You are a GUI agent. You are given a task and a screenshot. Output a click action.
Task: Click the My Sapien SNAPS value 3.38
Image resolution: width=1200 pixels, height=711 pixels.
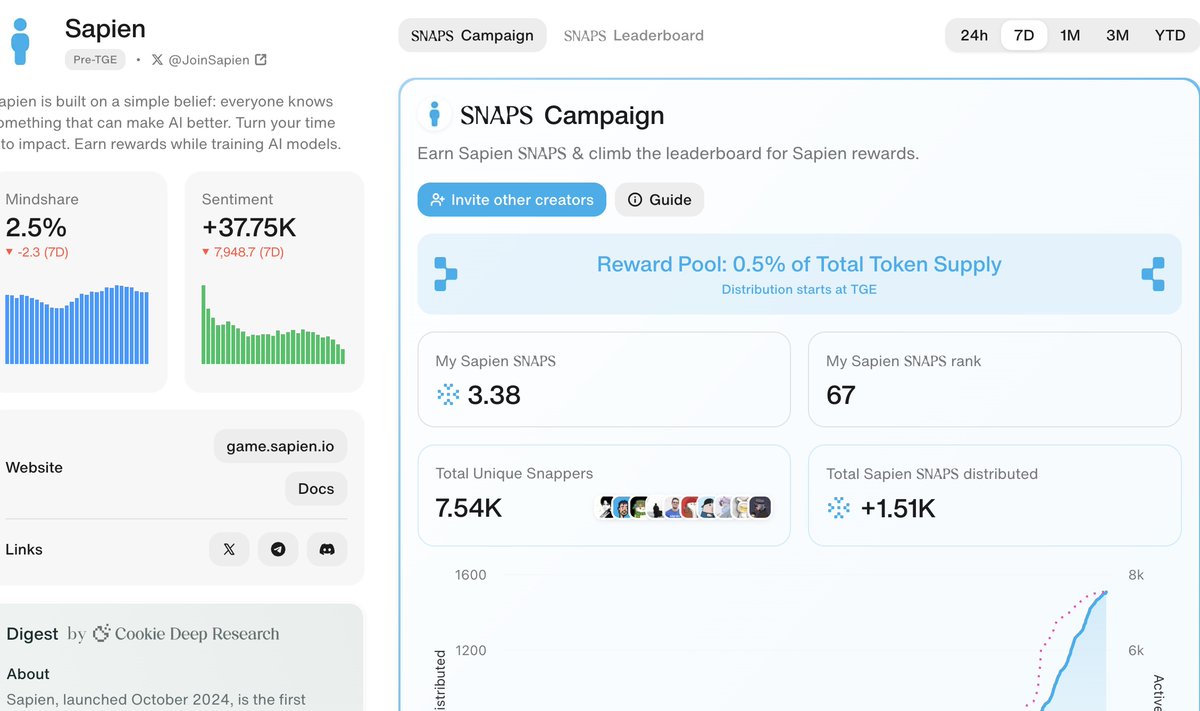click(494, 395)
